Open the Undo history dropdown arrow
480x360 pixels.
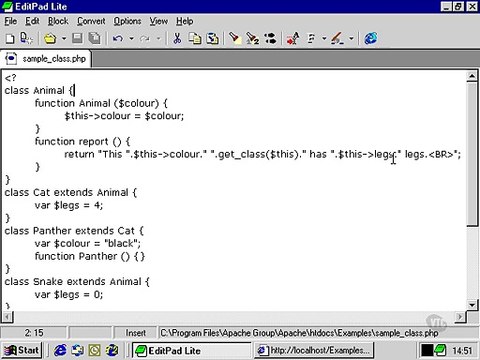[132, 39]
